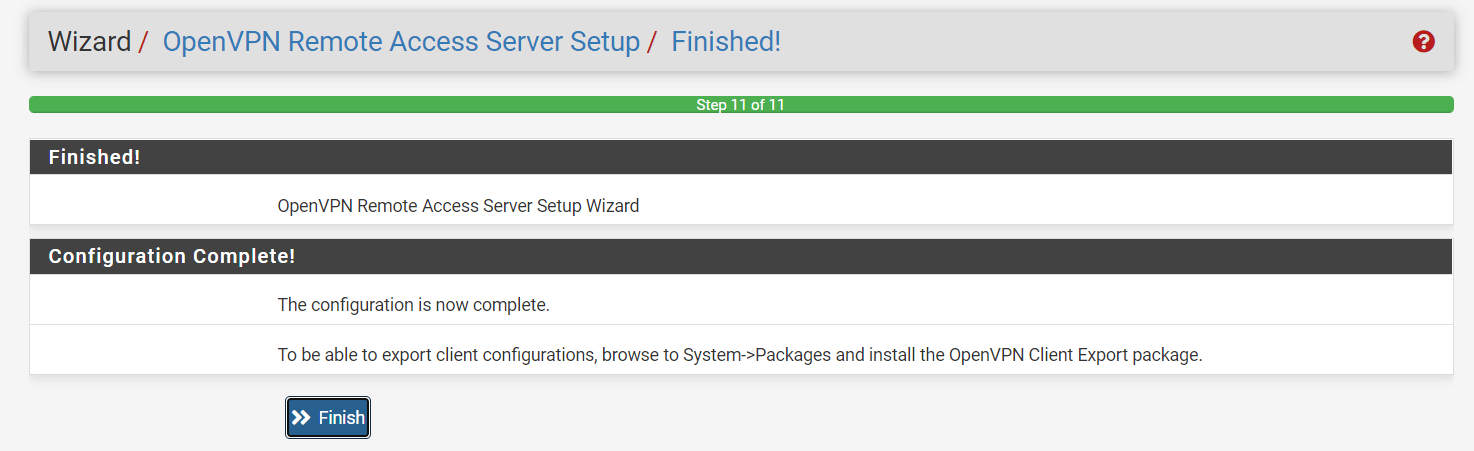This screenshot has height=451, width=1474.
Task: Click the slash separator before Finished!
Action: 652,42
